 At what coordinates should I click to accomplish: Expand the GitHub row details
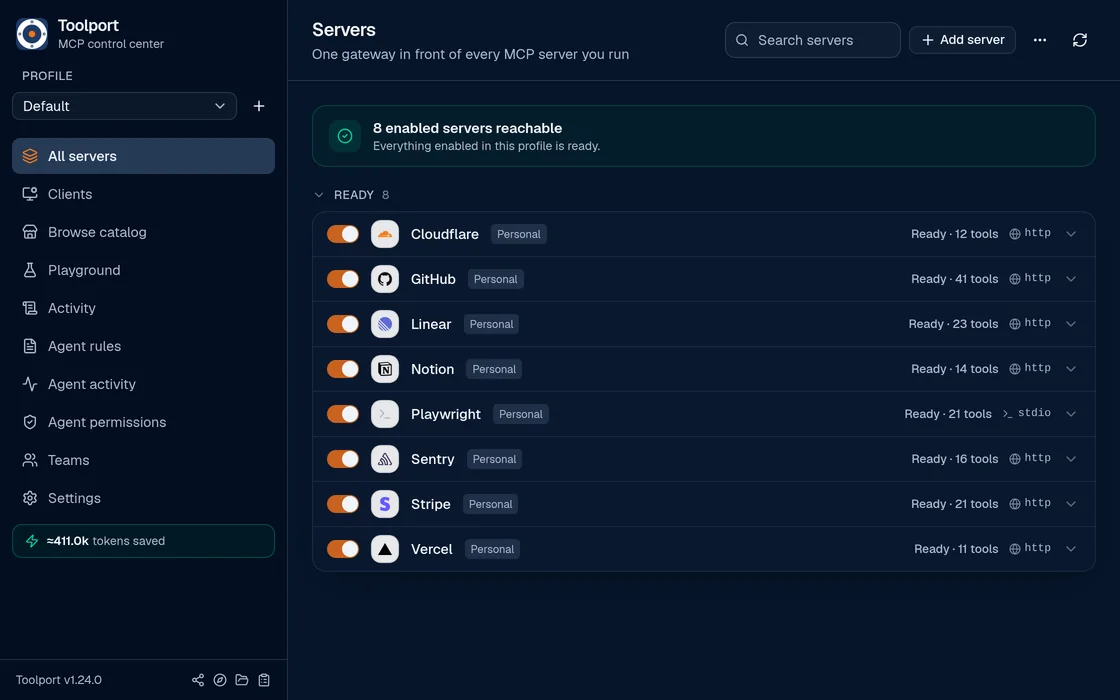coord(1071,279)
